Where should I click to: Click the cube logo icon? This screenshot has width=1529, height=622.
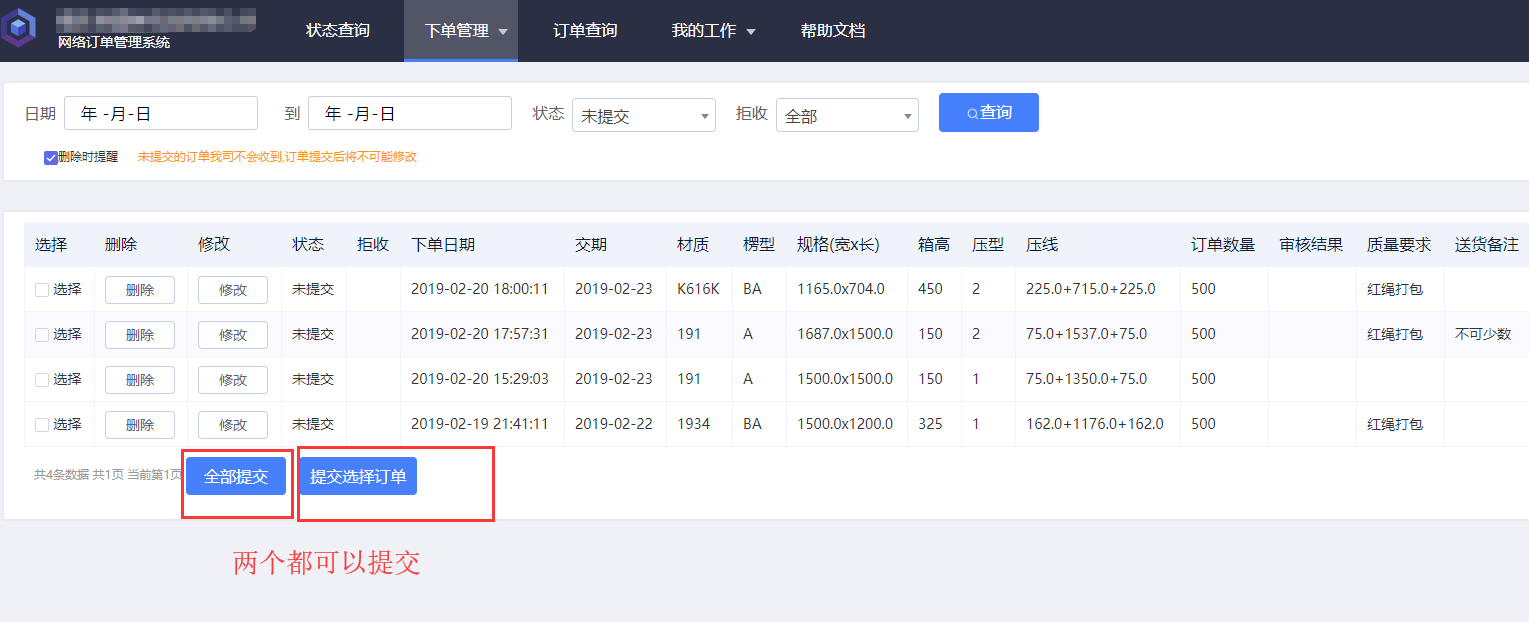[x=19, y=29]
